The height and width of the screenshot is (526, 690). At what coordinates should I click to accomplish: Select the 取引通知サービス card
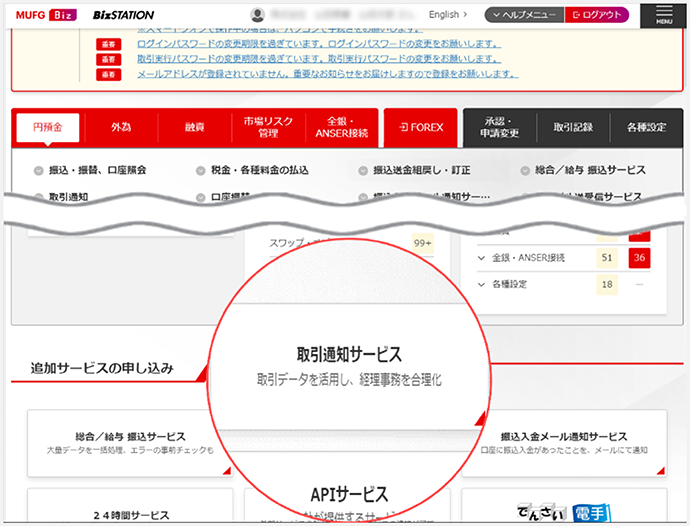point(349,366)
